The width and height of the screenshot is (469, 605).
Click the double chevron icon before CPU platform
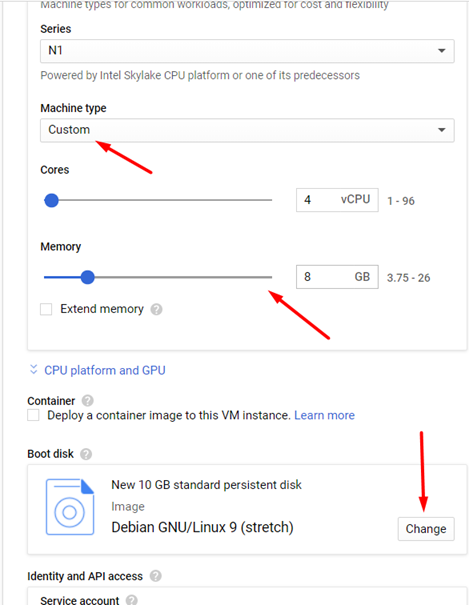pos(34,370)
